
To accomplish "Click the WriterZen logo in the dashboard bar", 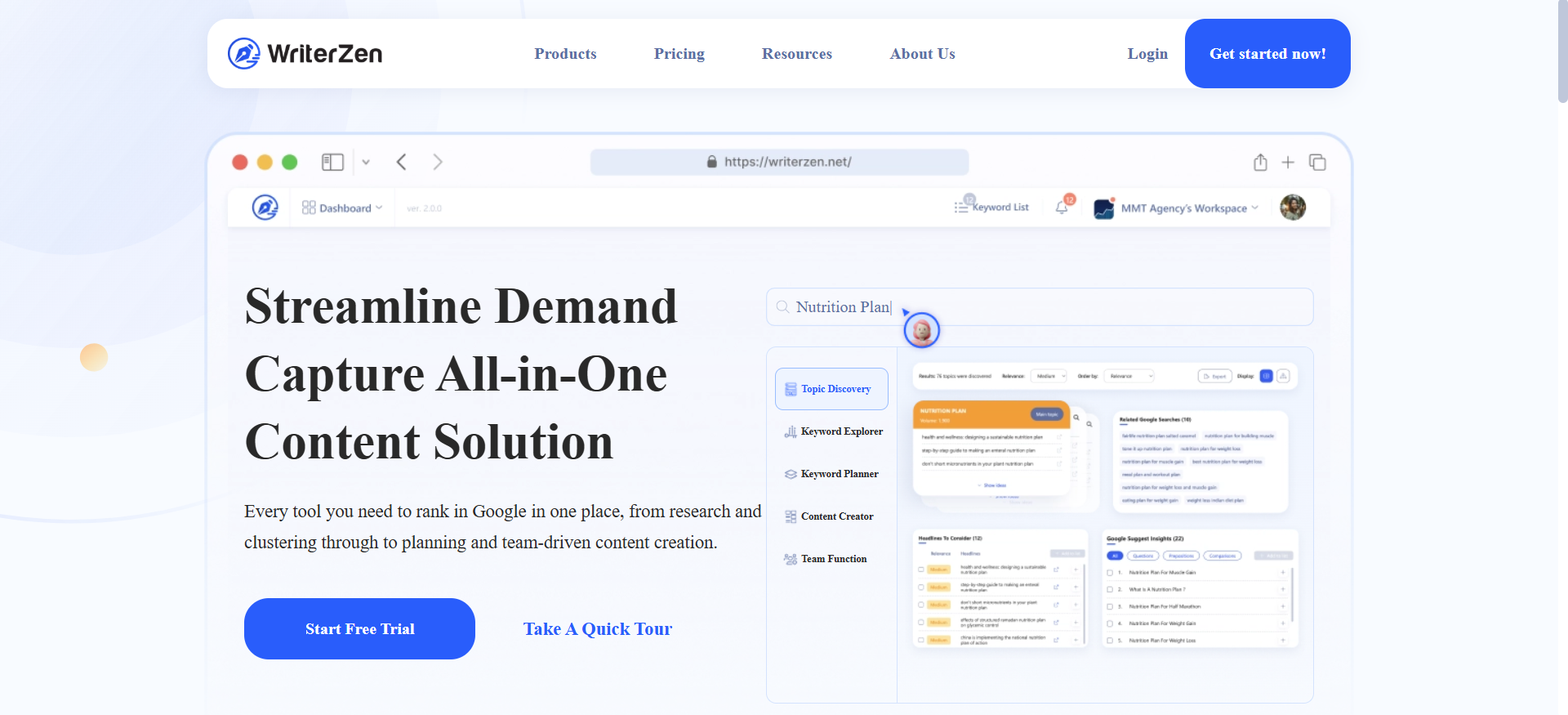I will (x=265, y=208).
